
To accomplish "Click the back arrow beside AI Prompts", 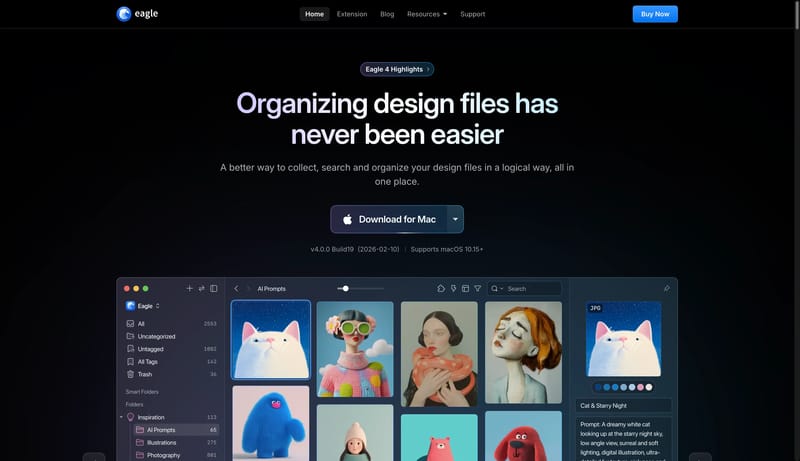I will (236, 288).
